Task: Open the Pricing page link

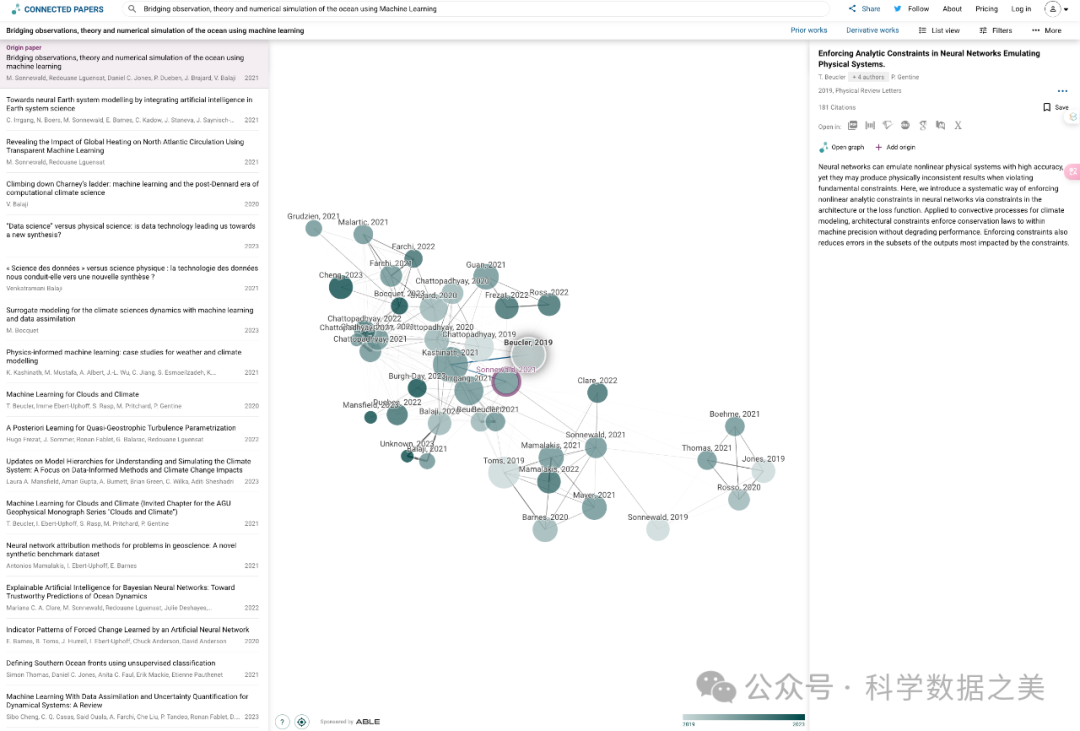Action: [x=986, y=9]
